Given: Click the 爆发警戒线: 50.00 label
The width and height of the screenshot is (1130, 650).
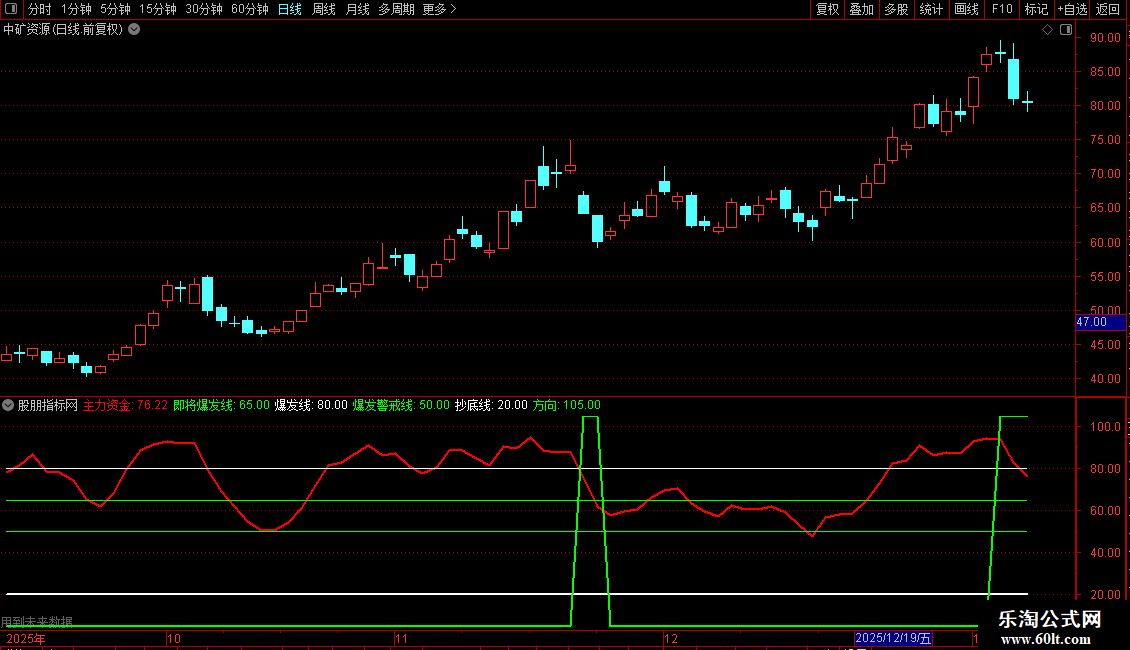Looking at the screenshot, I should click(x=401, y=405).
